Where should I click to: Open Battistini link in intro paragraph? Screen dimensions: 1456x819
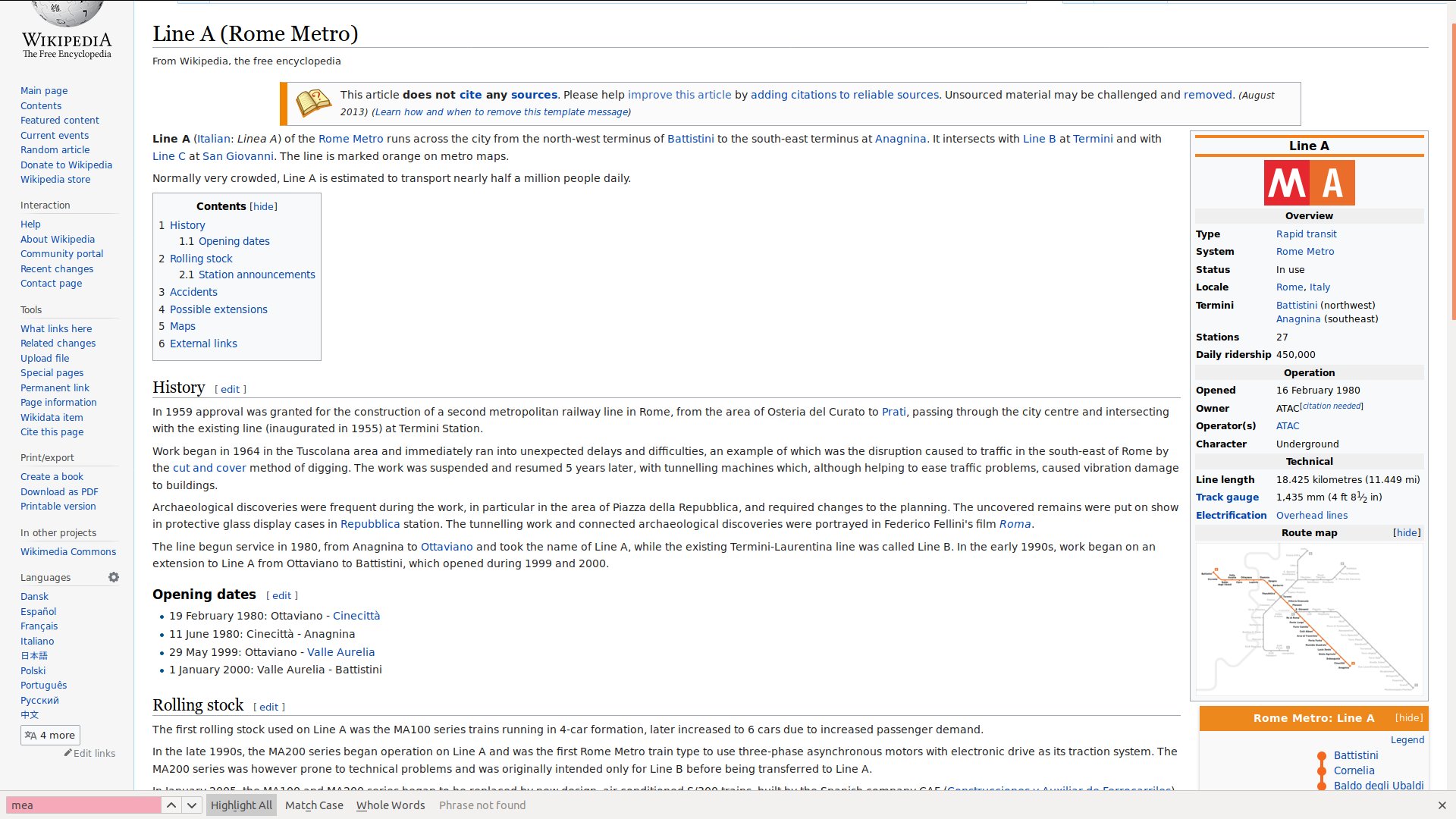point(690,139)
